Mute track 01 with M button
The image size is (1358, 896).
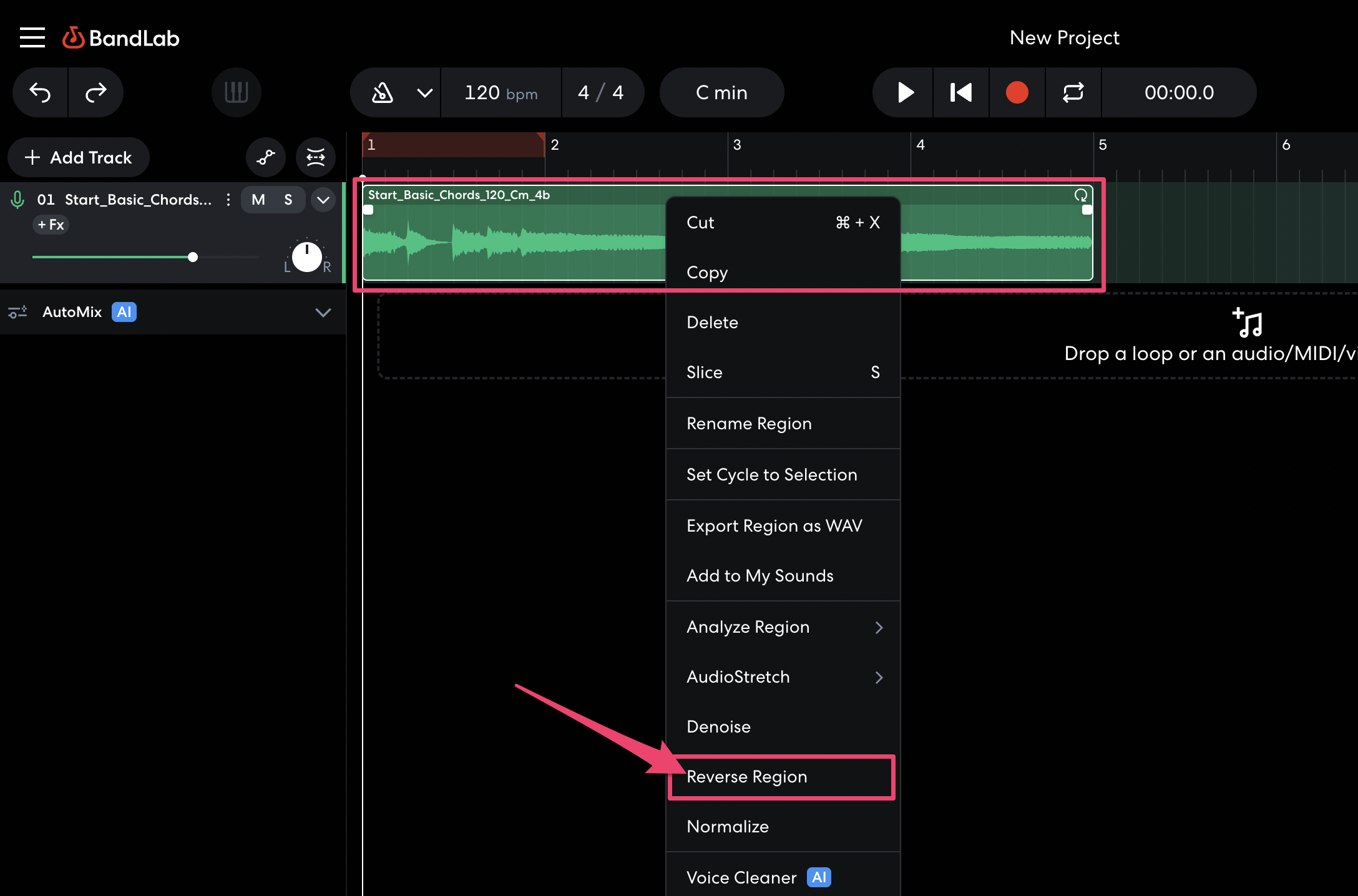(258, 200)
